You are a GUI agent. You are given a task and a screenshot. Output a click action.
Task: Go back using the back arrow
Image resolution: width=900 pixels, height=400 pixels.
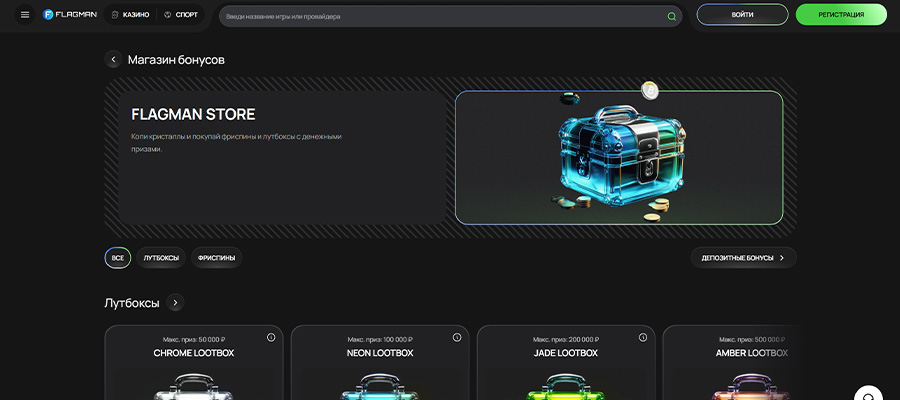pyautogui.click(x=114, y=60)
